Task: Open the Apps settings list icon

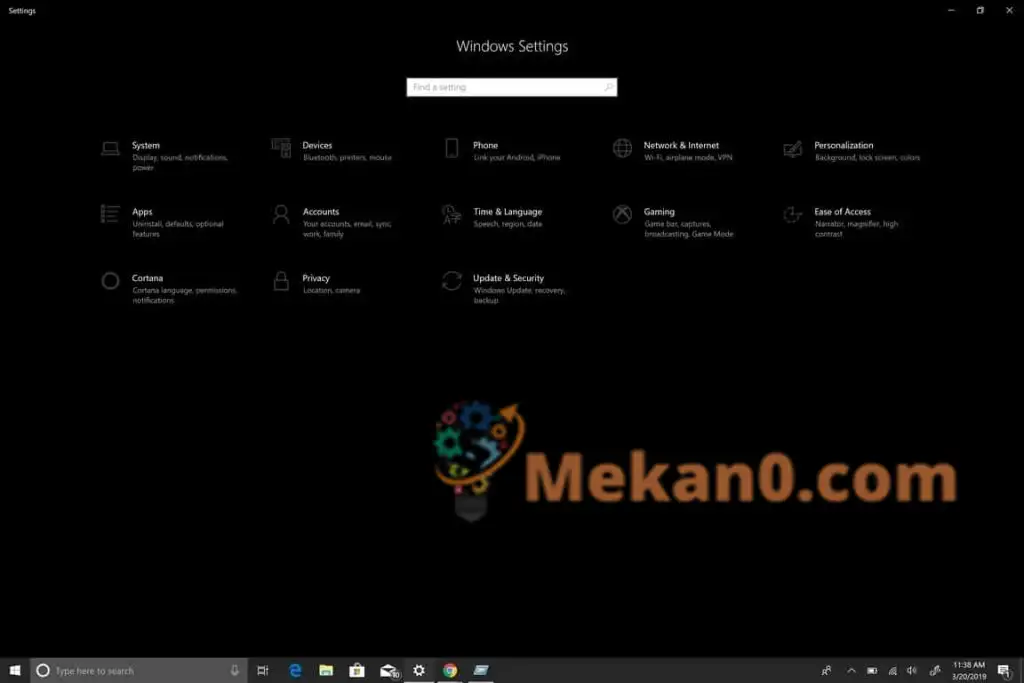Action: (110, 214)
